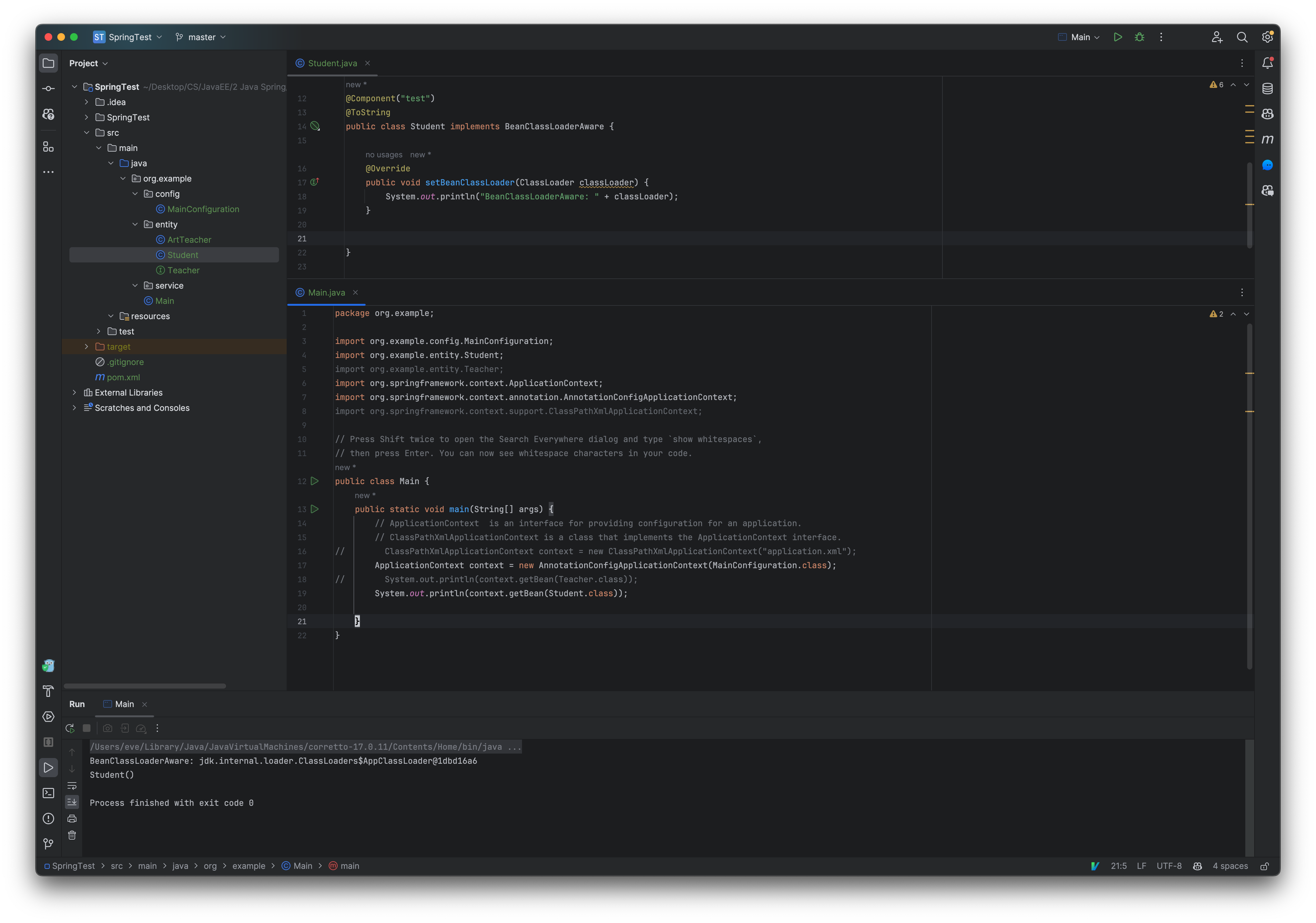Viewport: 1316px width, 923px height.
Task: Click the example breadcrumb in status bar
Action: tap(249, 866)
